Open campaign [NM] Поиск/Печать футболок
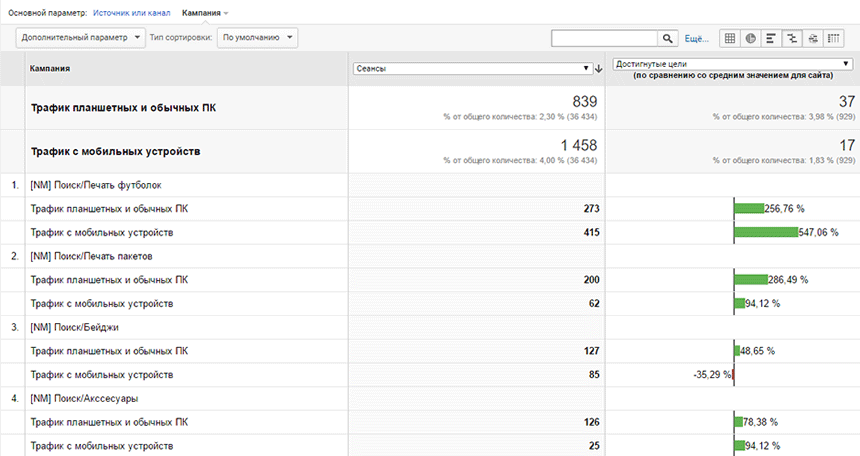 tap(96, 185)
